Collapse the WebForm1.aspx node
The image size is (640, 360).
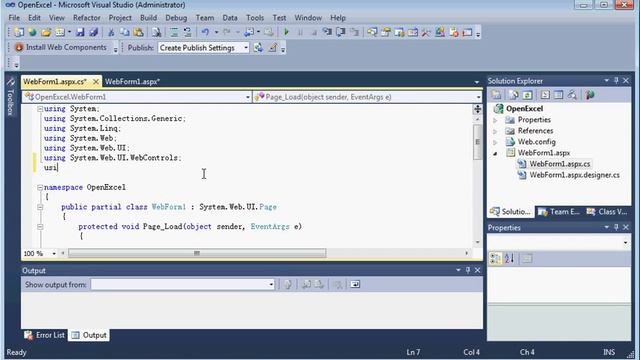click(495, 153)
